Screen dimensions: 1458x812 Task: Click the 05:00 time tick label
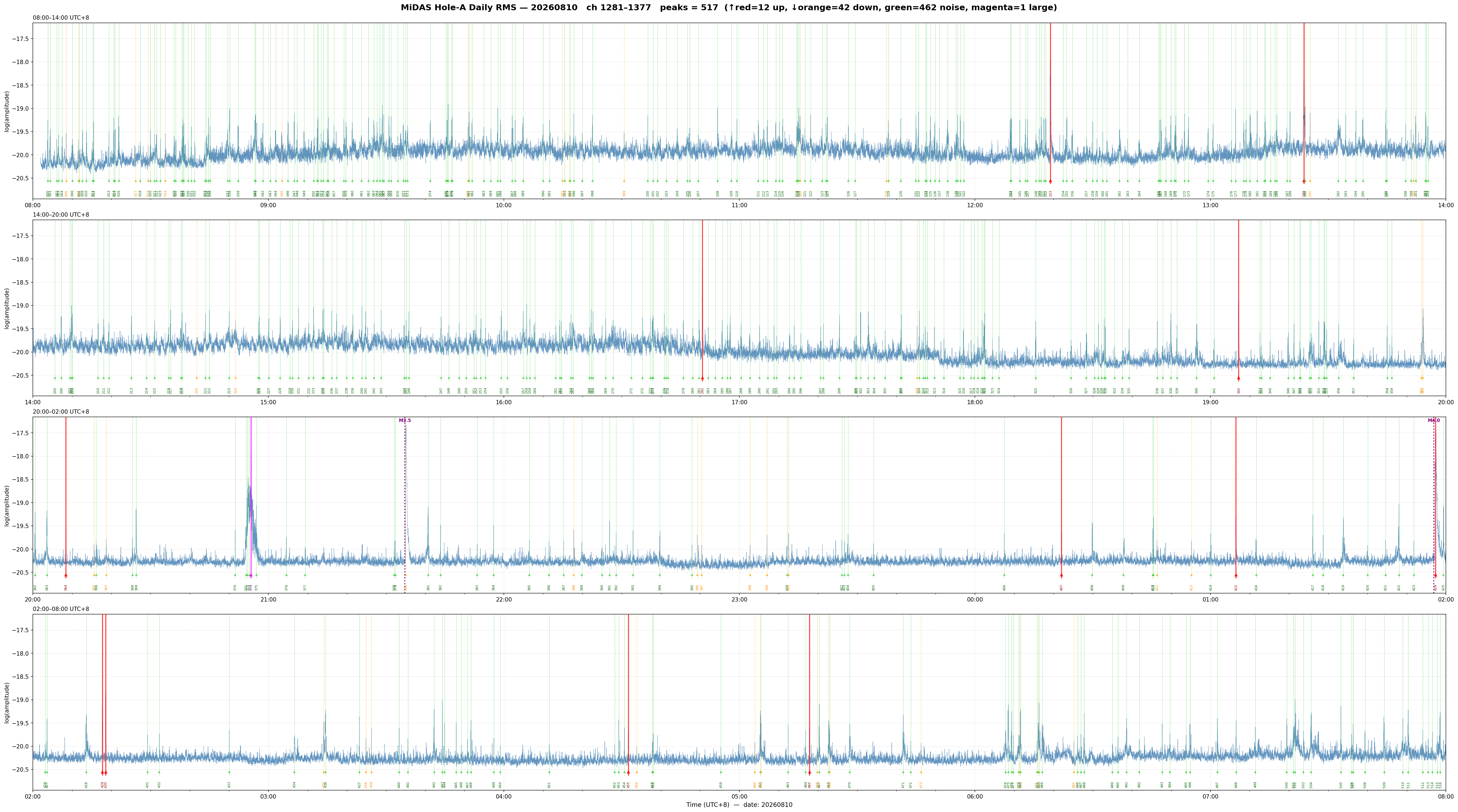pyautogui.click(x=739, y=797)
